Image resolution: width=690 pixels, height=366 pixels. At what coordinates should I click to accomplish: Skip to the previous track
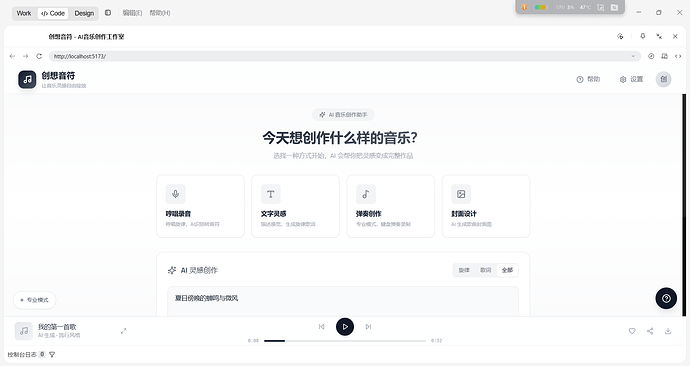pos(322,326)
